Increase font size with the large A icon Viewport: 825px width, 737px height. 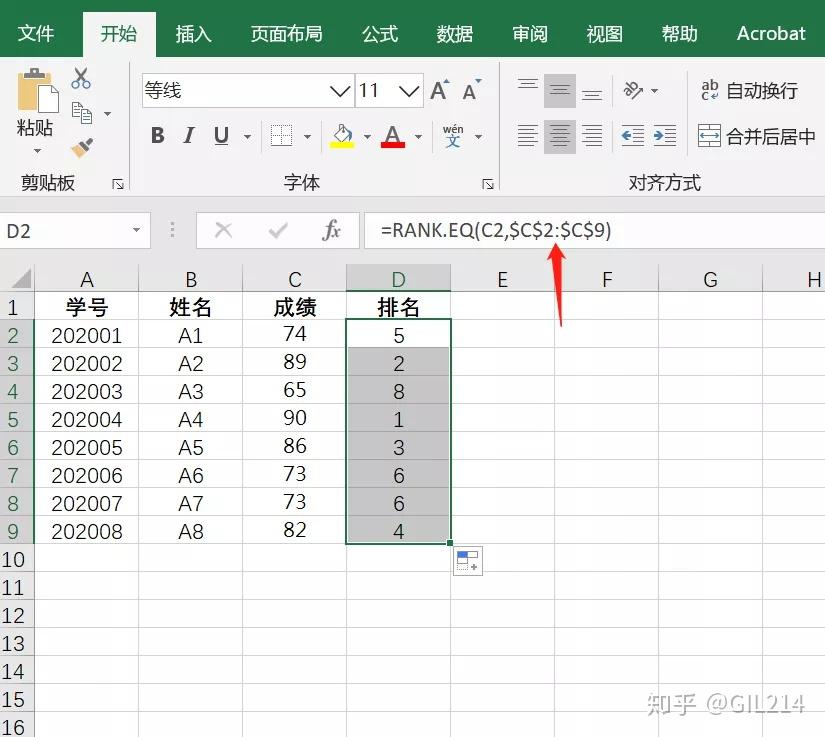pos(437,89)
